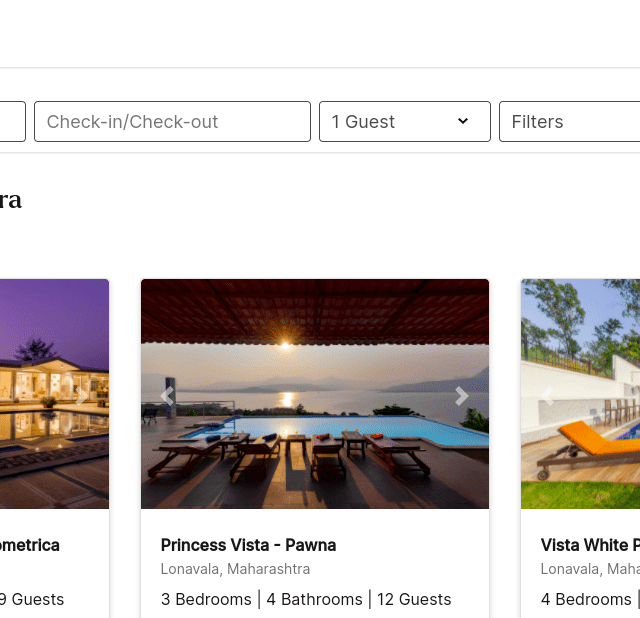Viewport: 640px width, 618px height.
Task: Show next photo of the Geometrica villa
Action: tap(82, 396)
